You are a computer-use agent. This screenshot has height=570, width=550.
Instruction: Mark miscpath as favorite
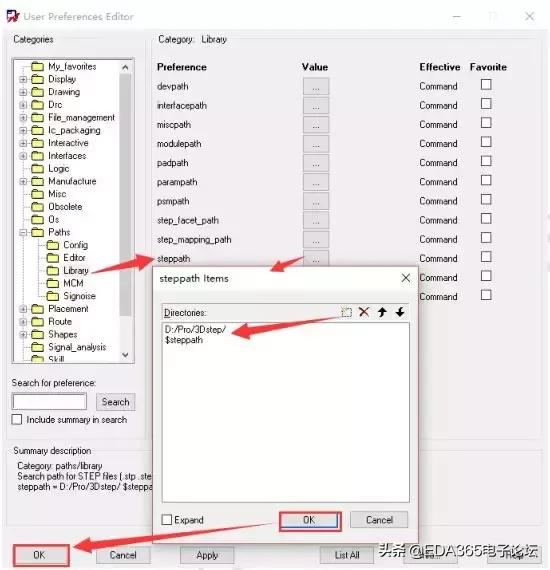pos(486,123)
